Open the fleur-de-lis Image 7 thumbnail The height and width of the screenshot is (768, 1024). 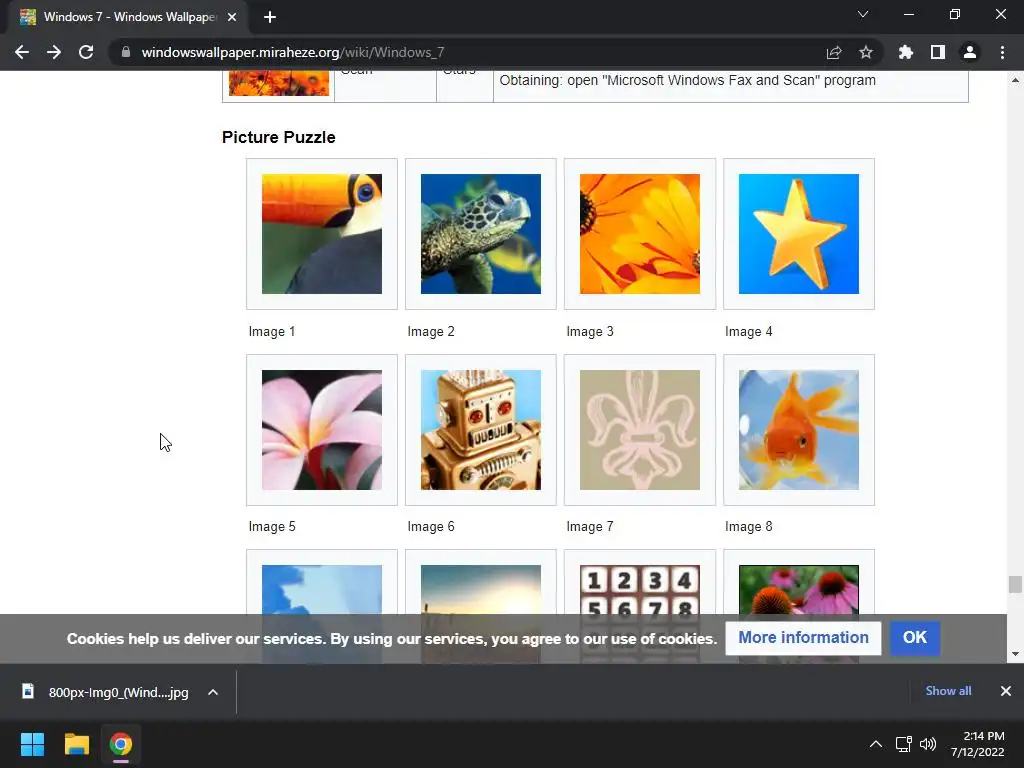tap(640, 430)
